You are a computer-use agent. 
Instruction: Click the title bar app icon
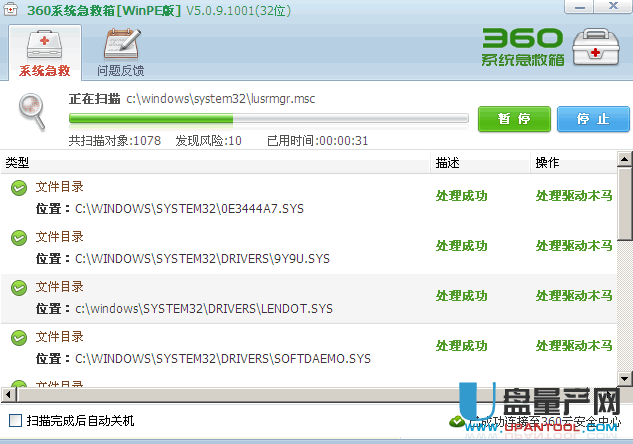(10, 9)
